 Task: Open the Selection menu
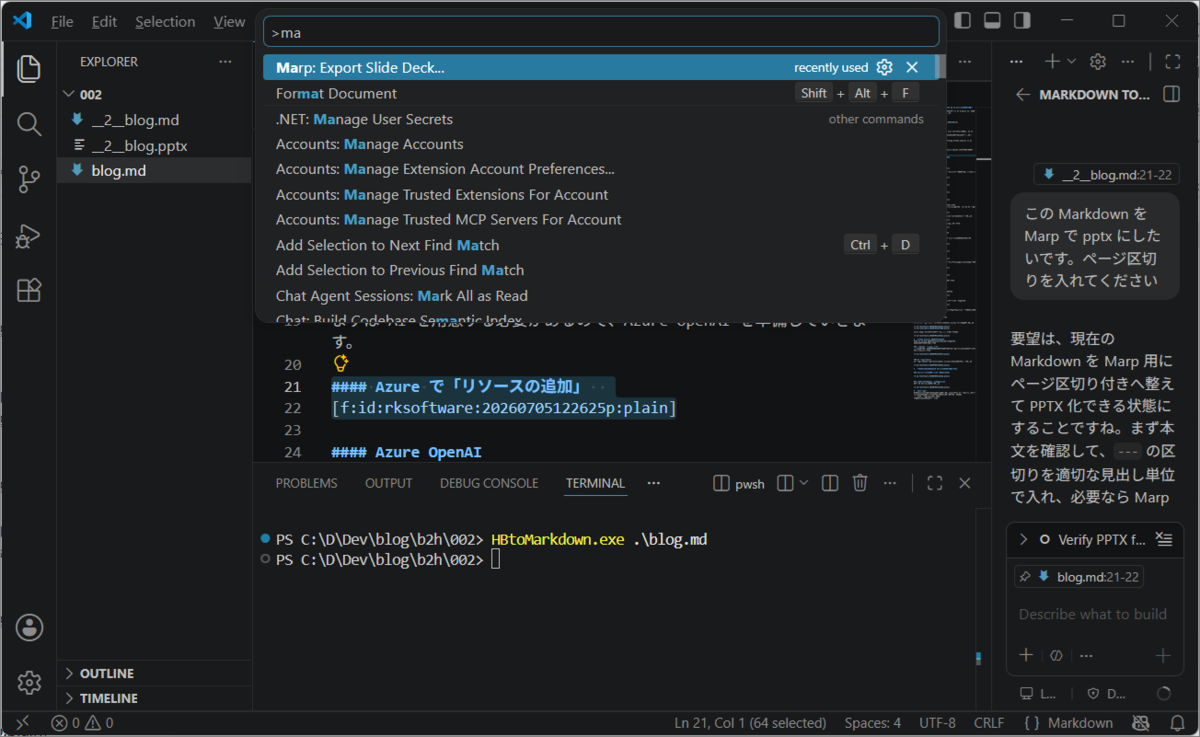(x=165, y=21)
